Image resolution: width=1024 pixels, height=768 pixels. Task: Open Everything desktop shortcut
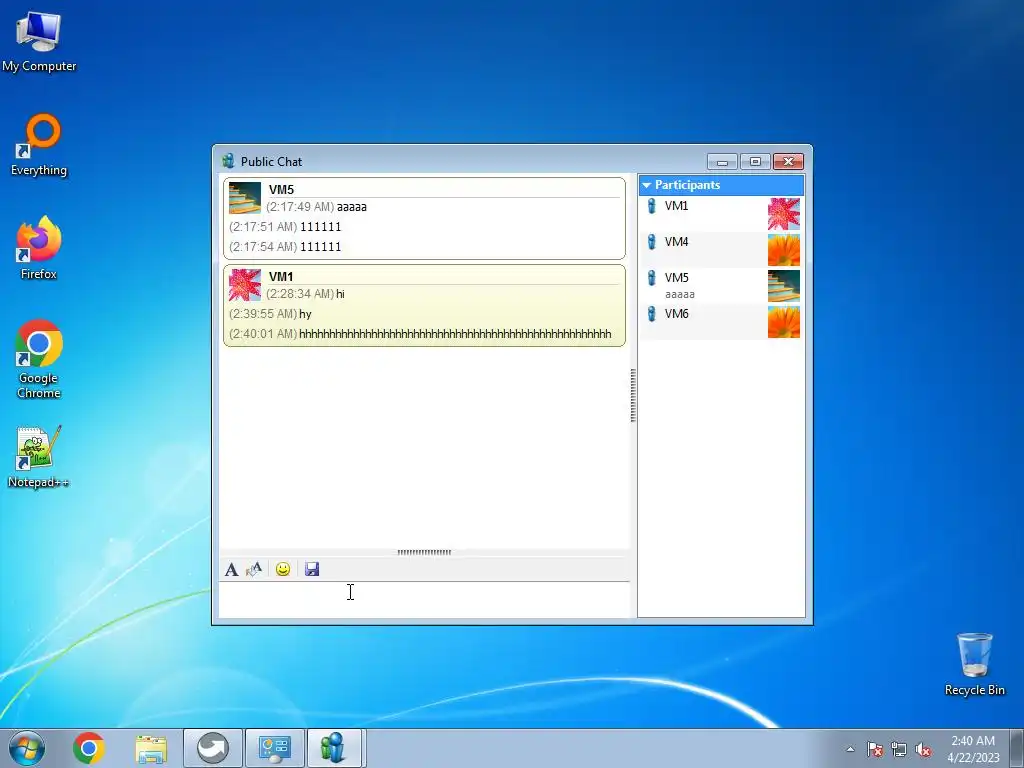[x=39, y=145]
